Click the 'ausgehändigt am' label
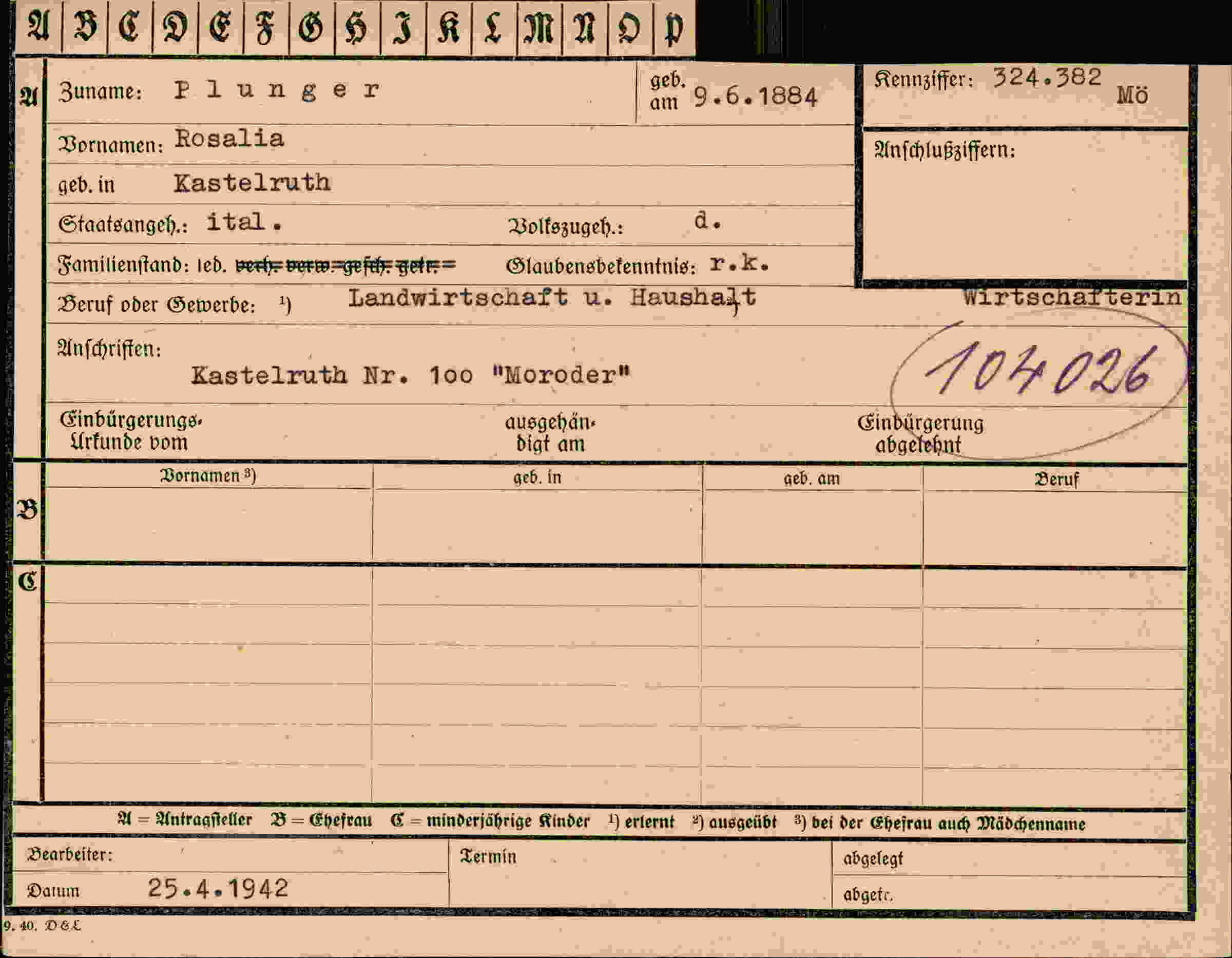This screenshot has height=958, width=1232. point(550,433)
